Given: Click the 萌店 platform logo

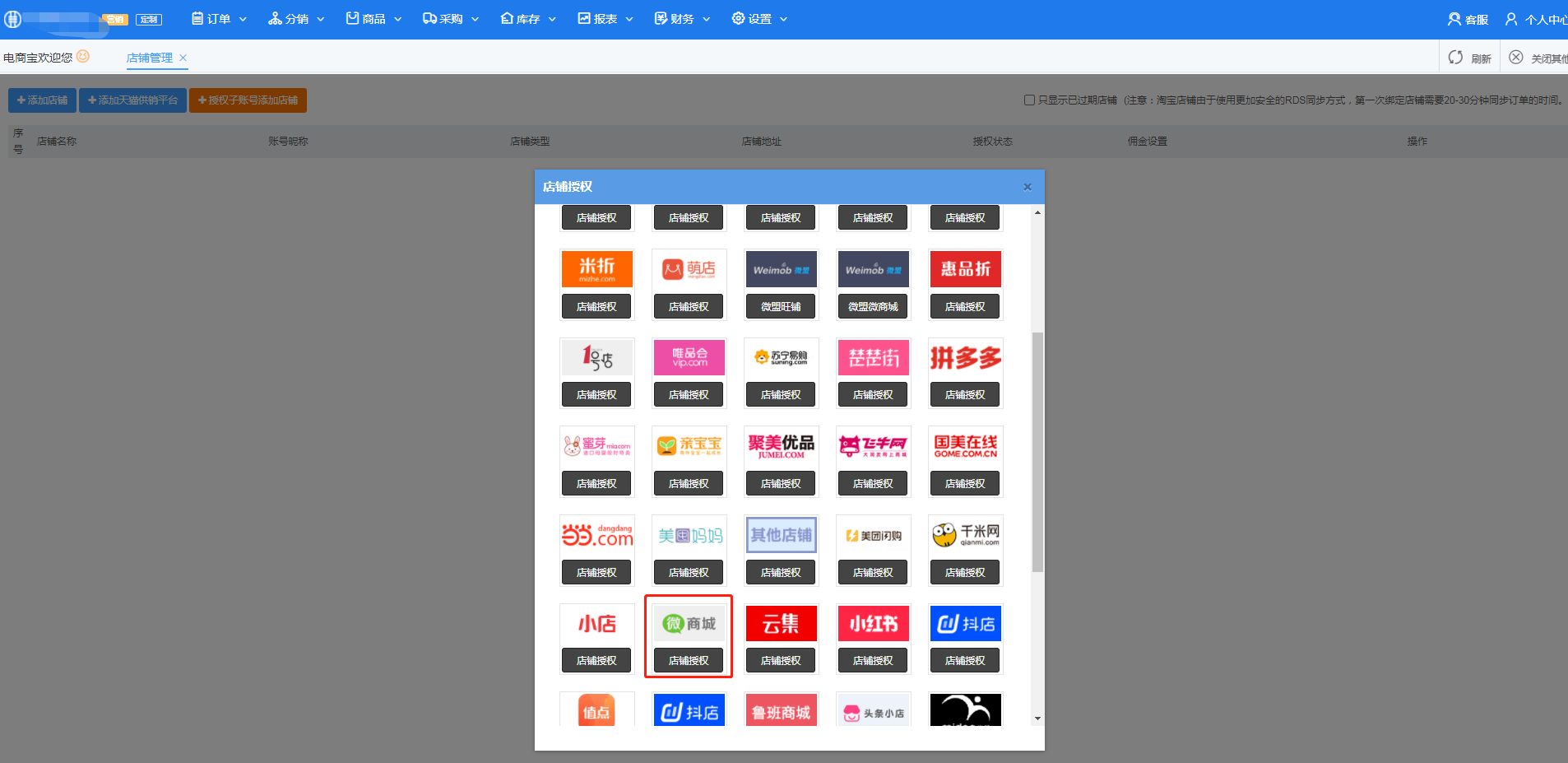Looking at the screenshot, I should (689, 269).
